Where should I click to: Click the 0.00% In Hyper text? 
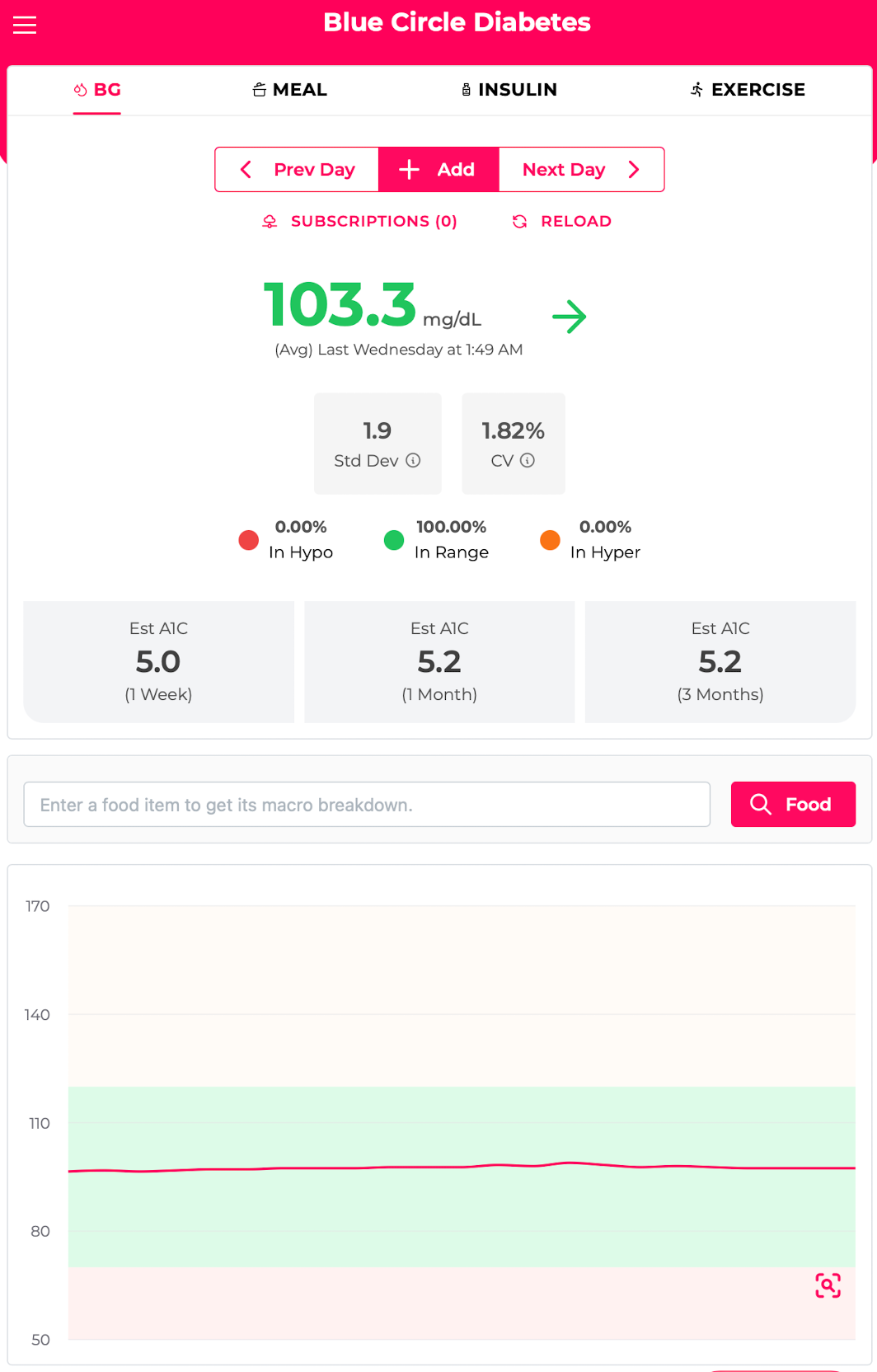(x=605, y=540)
